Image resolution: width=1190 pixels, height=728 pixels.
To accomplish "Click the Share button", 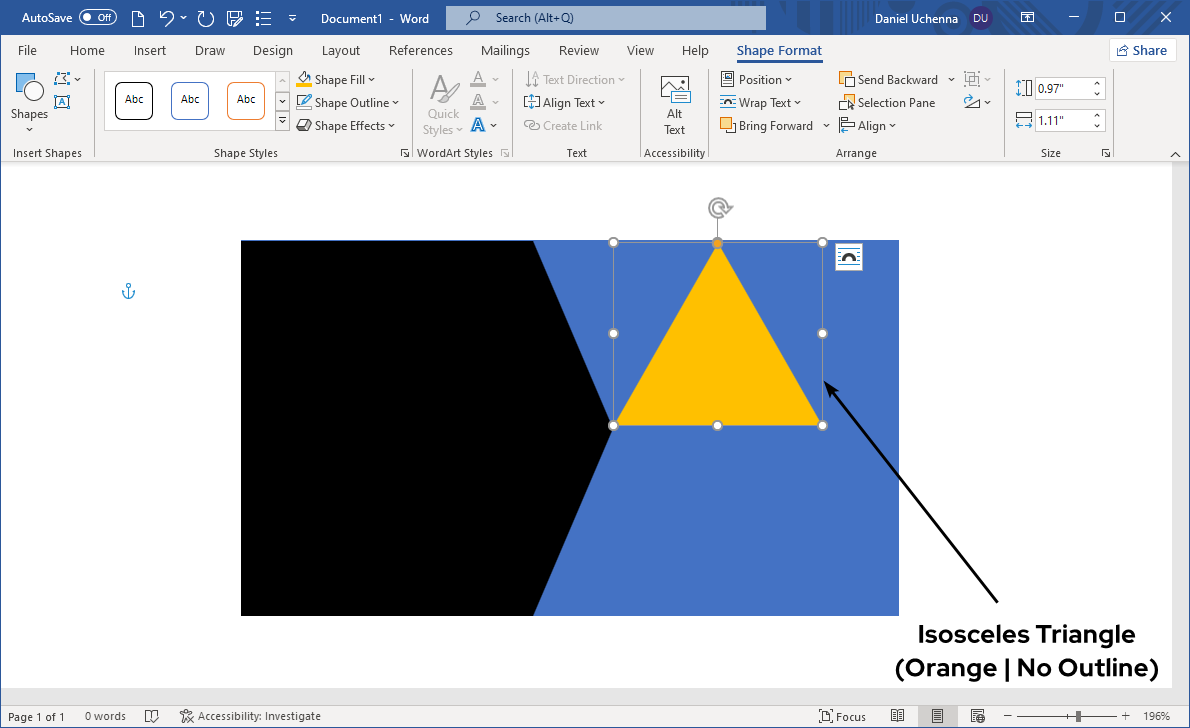I will point(1141,51).
